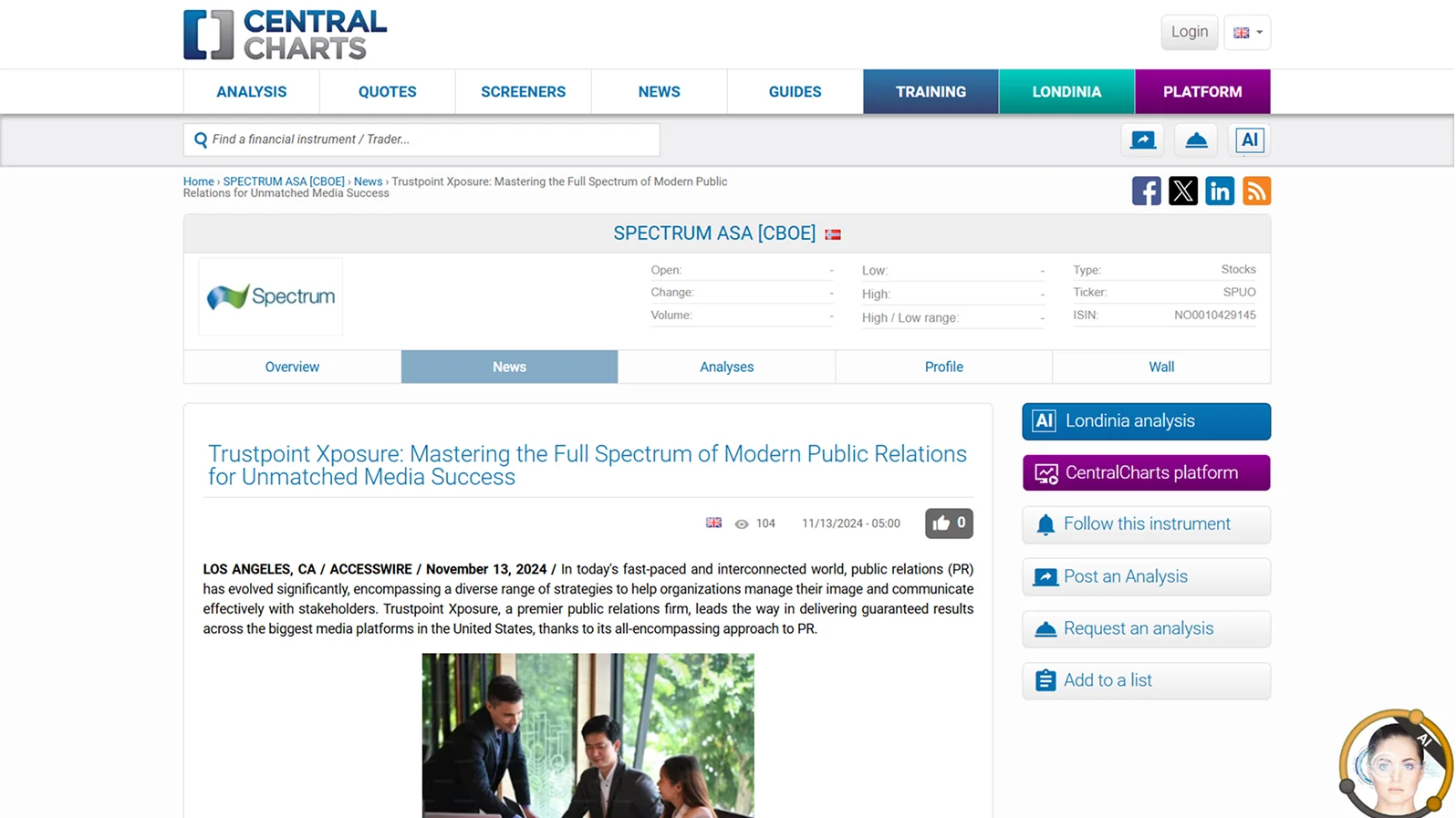Open the Facebook share icon

[1147, 191]
